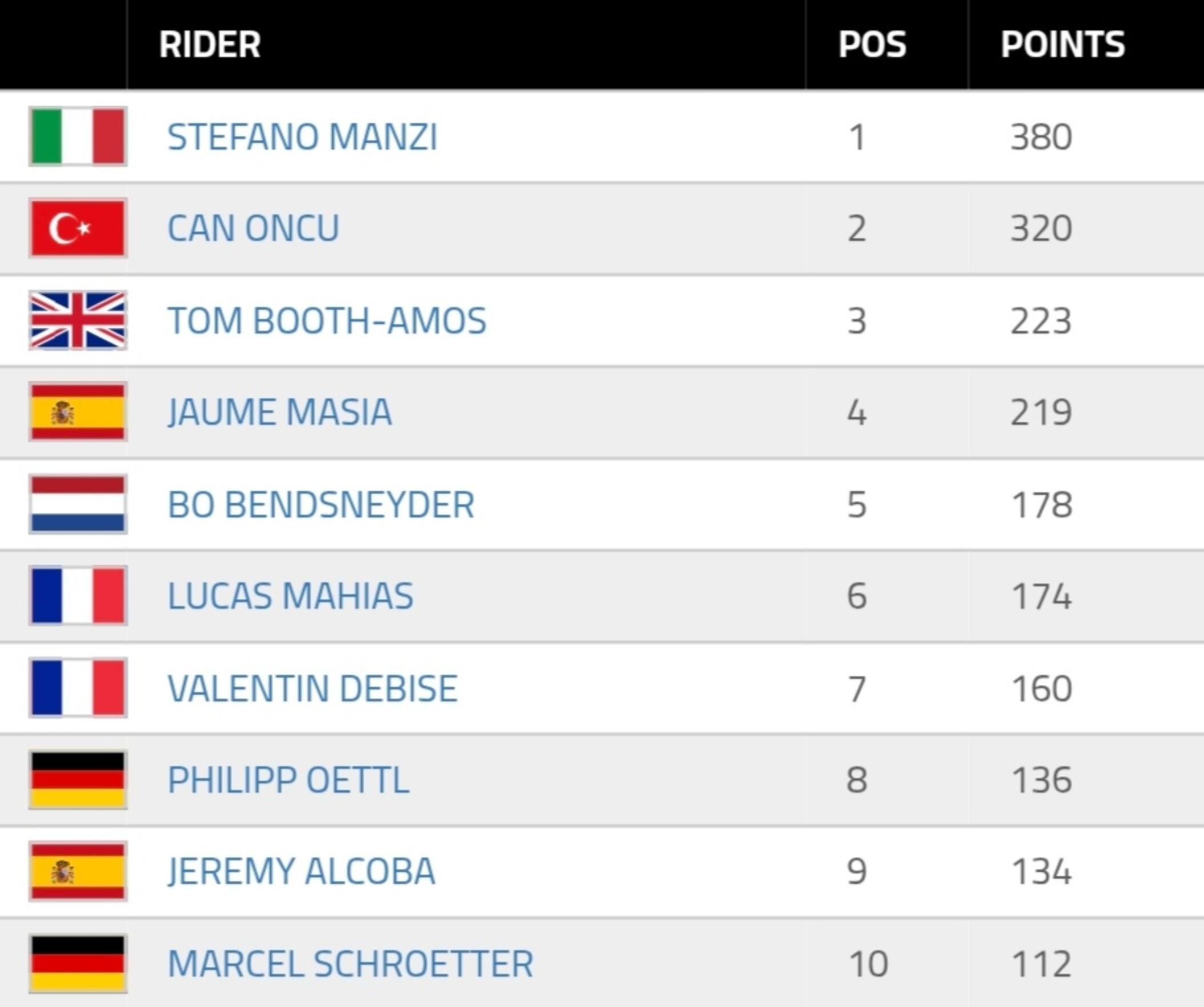Select the Union Jack flag for Tom Booth-Amos
1204x1007 pixels.
(x=78, y=320)
